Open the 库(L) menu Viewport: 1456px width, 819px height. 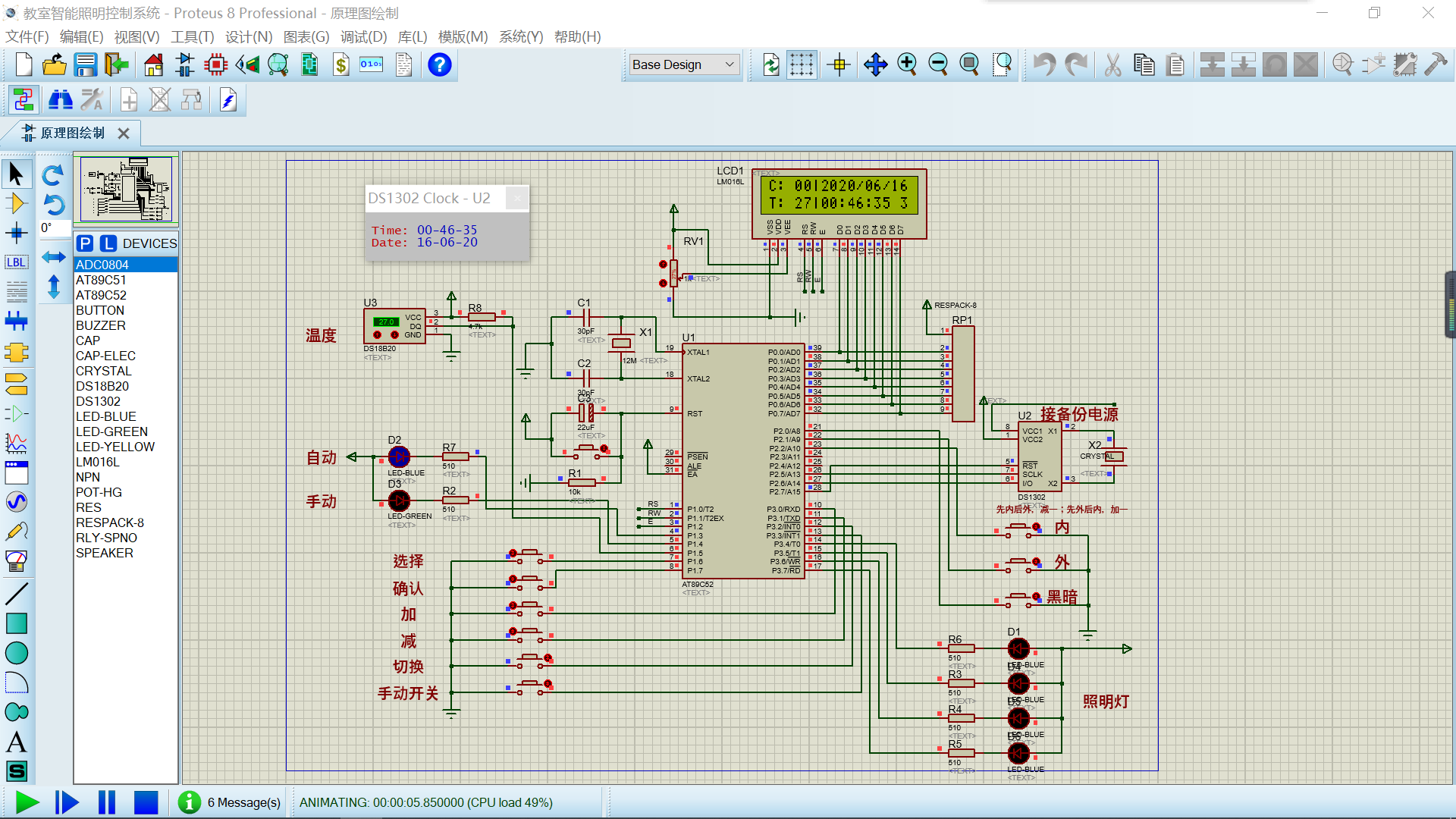click(413, 36)
